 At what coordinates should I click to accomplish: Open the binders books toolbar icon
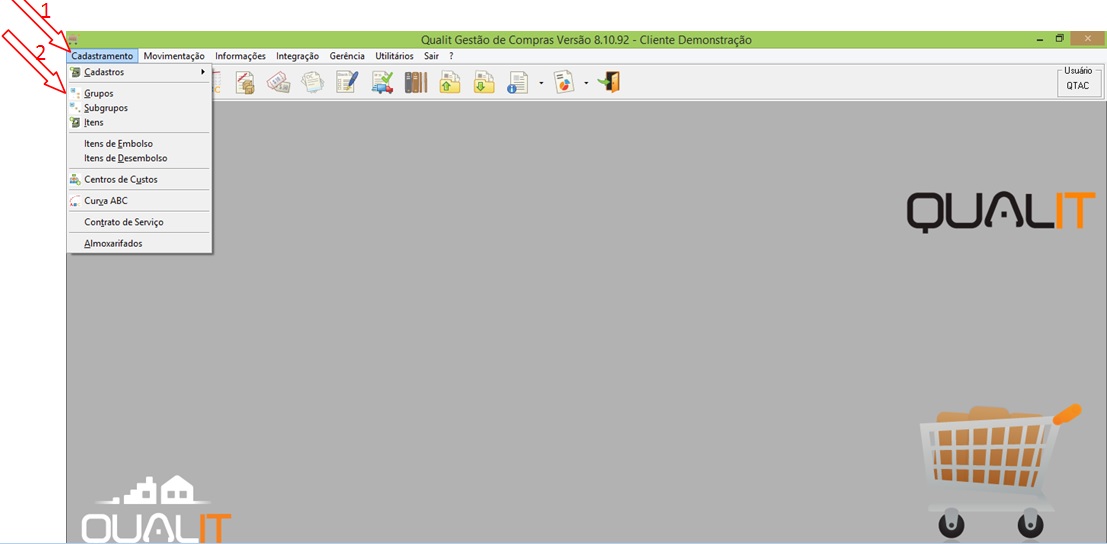coord(416,83)
